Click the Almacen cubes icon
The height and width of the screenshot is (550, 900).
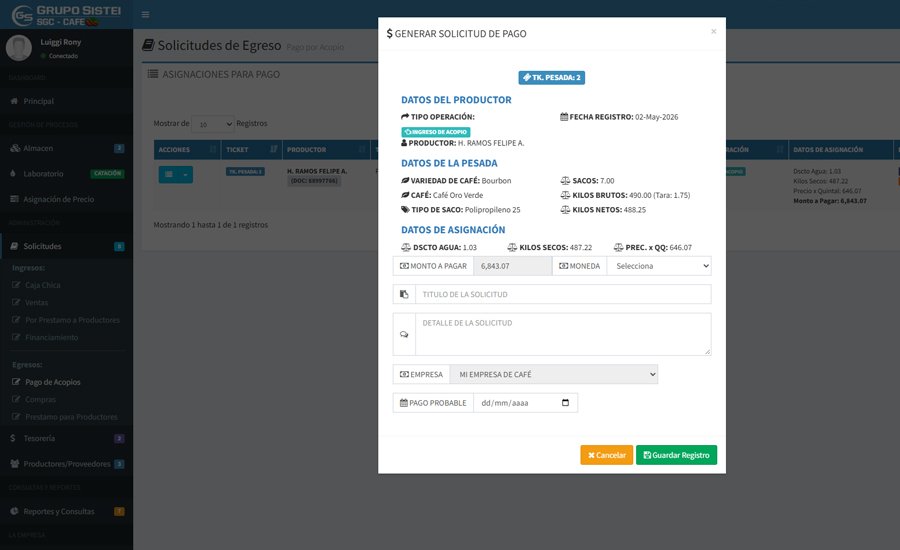(x=15, y=148)
